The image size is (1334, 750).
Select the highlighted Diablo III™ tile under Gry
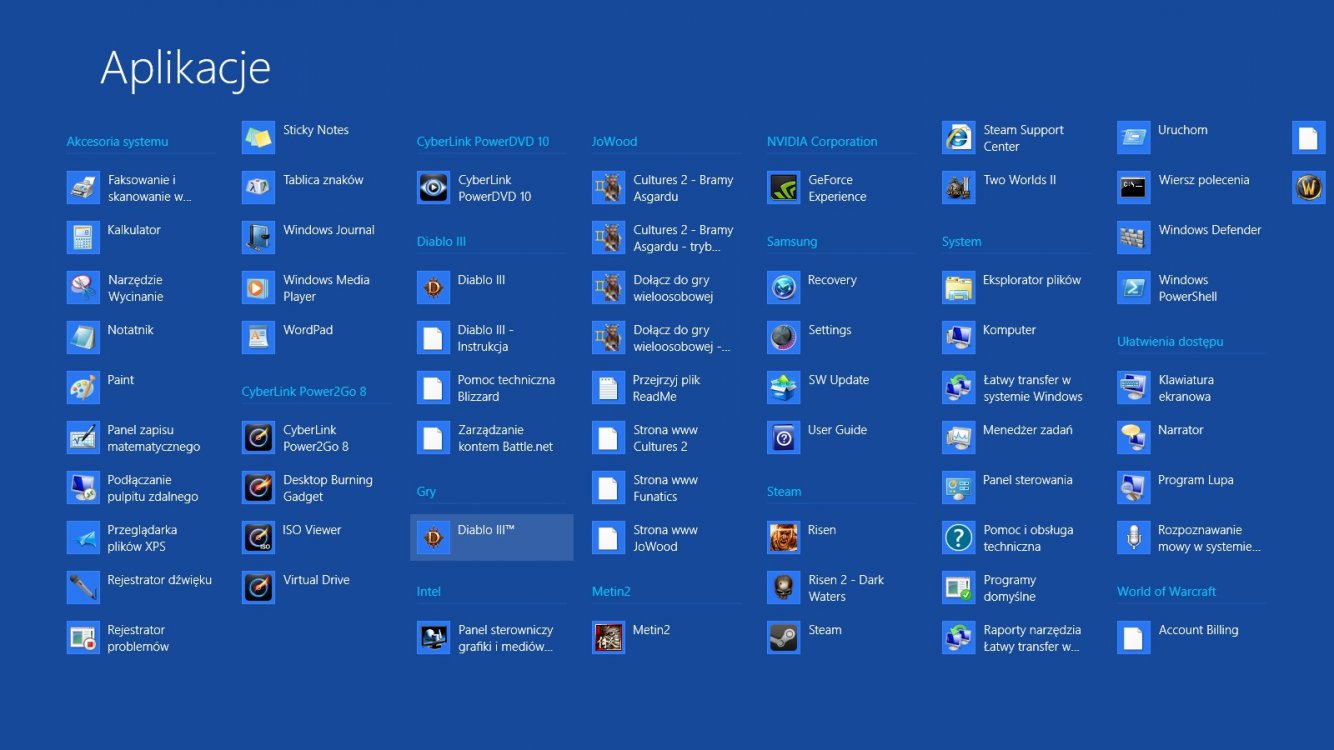coord(491,537)
